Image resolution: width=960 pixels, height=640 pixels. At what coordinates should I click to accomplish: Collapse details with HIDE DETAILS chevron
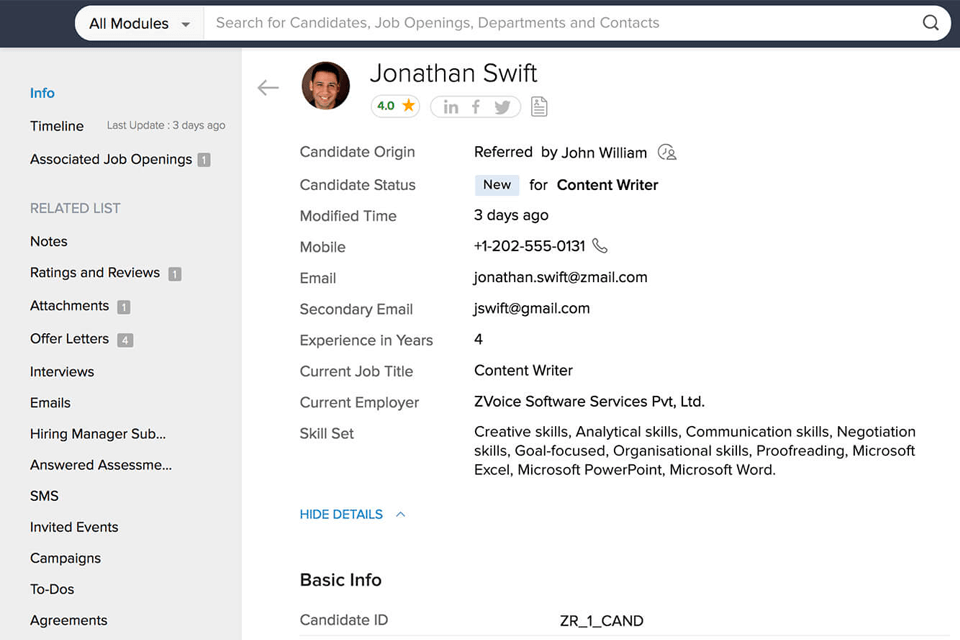(400, 514)
